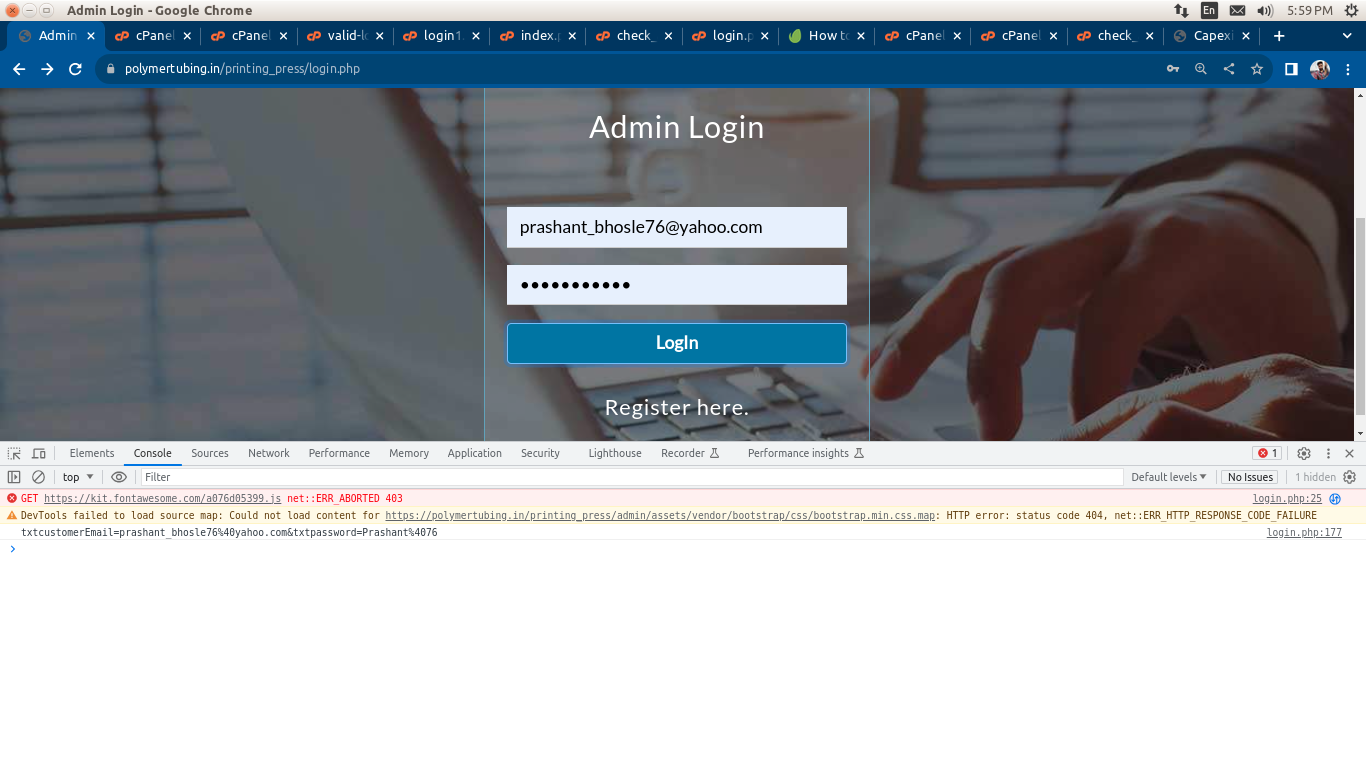Expand the tab search chevron
Screen dimensions: 1366x768
point(1347,36)
